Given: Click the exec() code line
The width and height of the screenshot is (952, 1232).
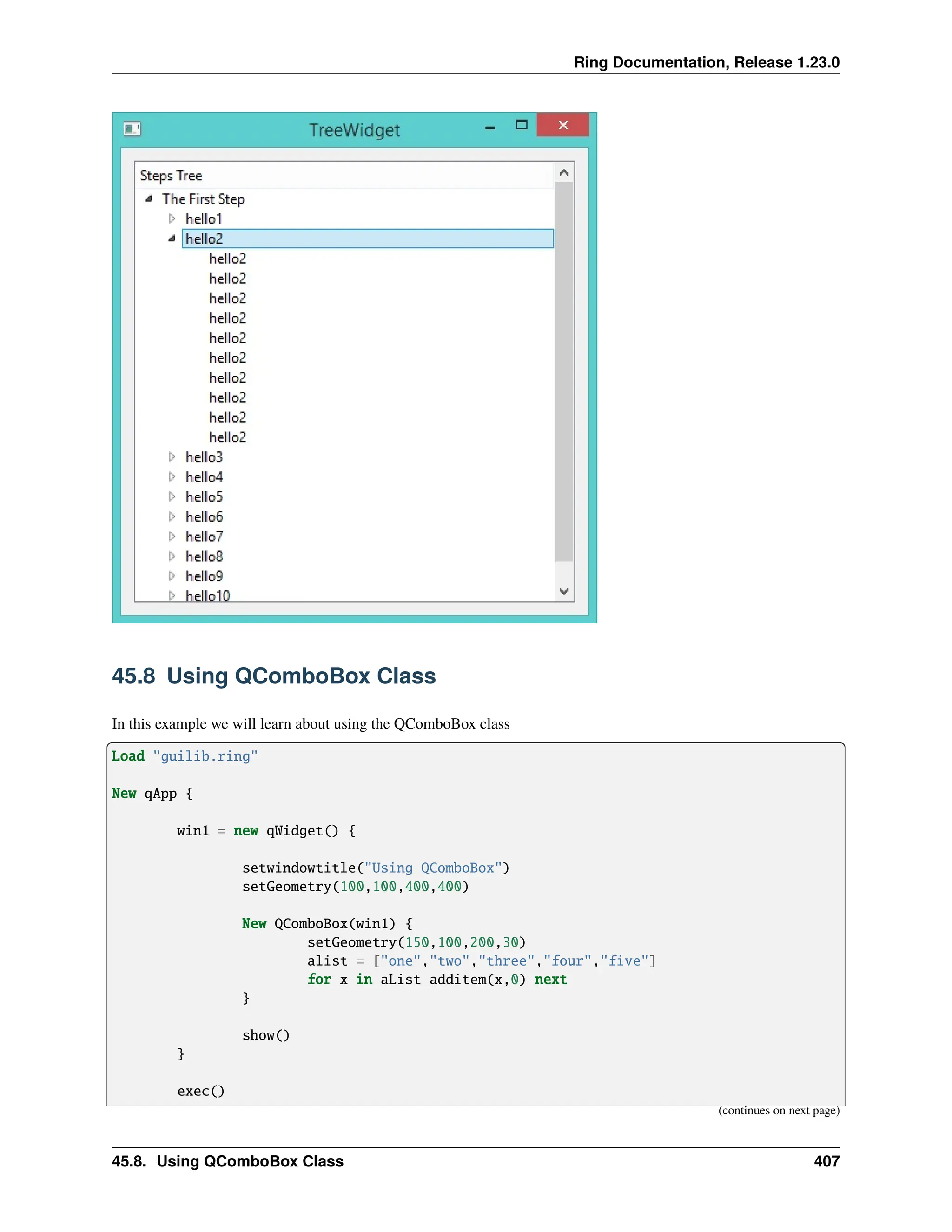Looking at the screenshot, I should click(x=201, y=1091).
